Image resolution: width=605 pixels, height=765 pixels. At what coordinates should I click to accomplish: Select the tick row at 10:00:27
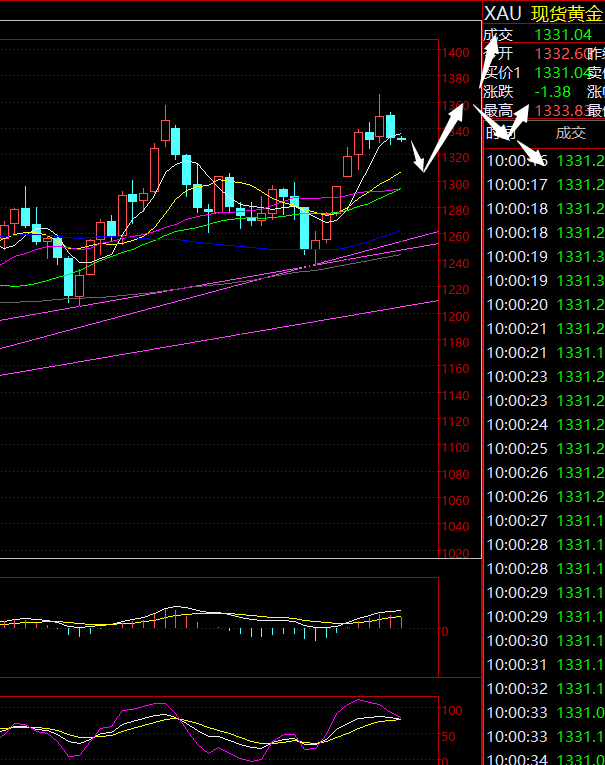[545, 521]
